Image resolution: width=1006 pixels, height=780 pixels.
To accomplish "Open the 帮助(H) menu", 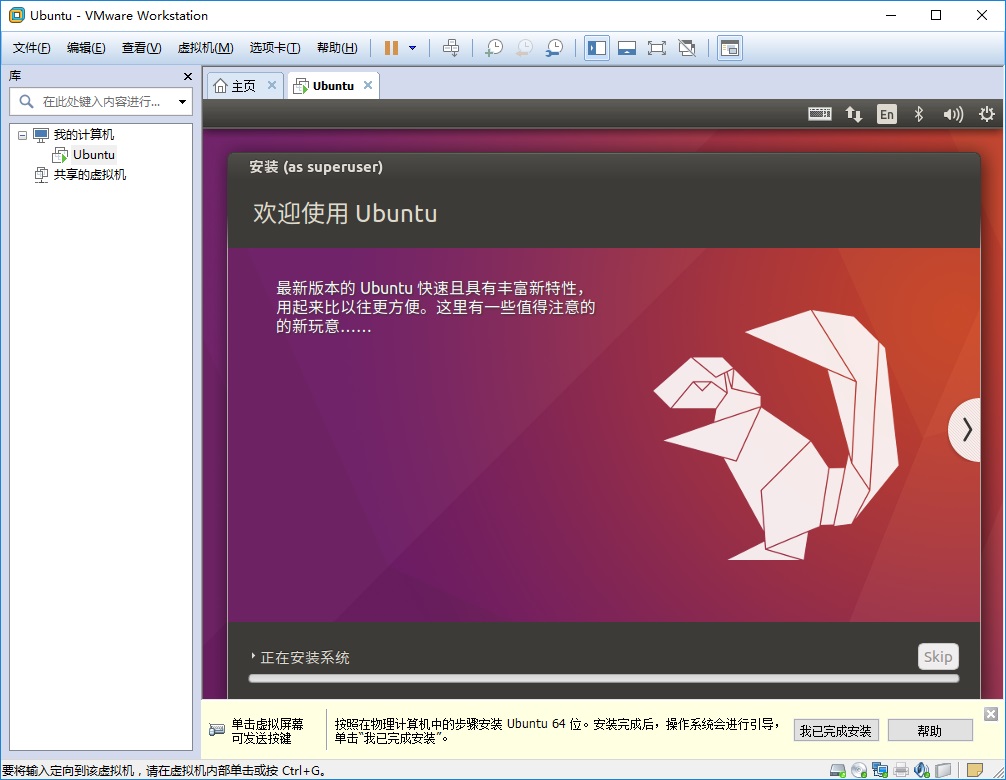I will coord(337,48).
